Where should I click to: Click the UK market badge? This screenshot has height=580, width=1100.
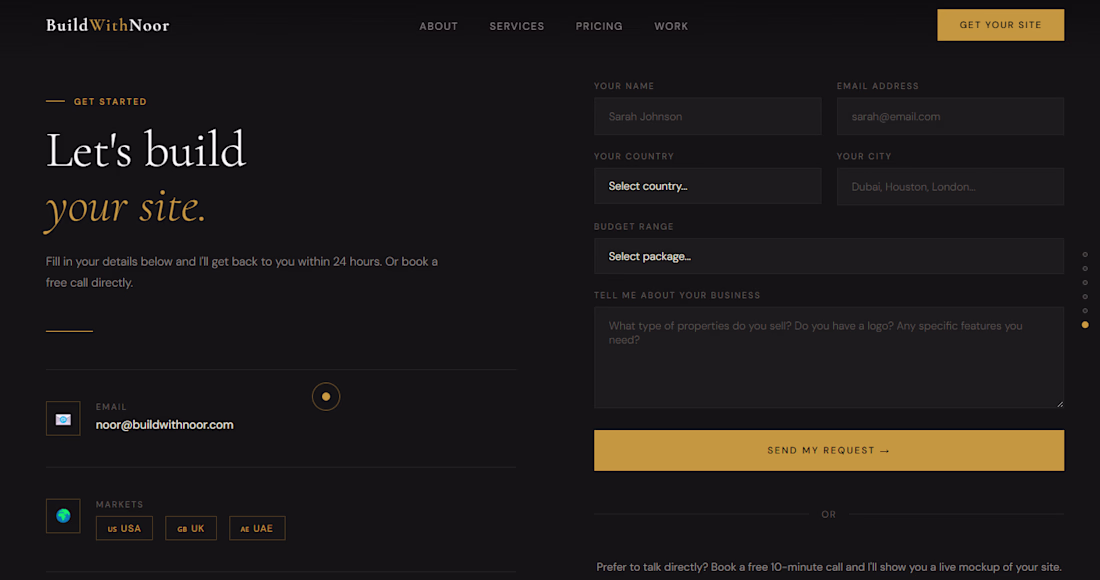(190, 528)
